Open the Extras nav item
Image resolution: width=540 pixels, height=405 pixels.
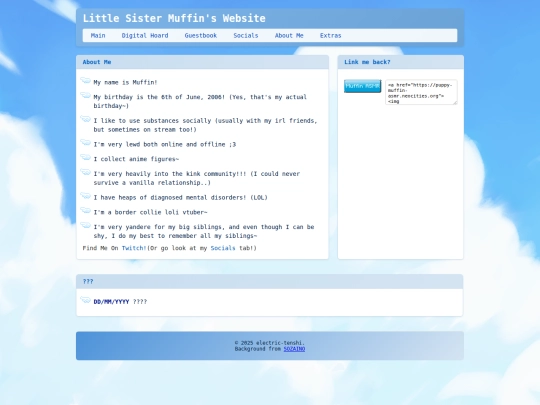tap(330, 35)
